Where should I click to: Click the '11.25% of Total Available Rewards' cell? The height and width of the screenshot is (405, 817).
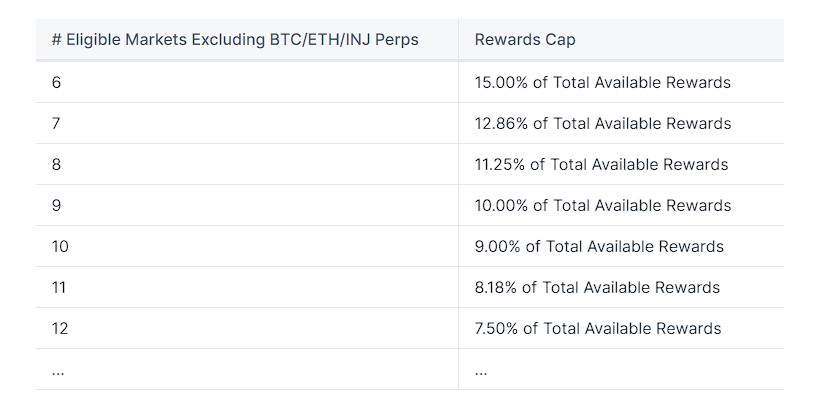tap(601, 164)
